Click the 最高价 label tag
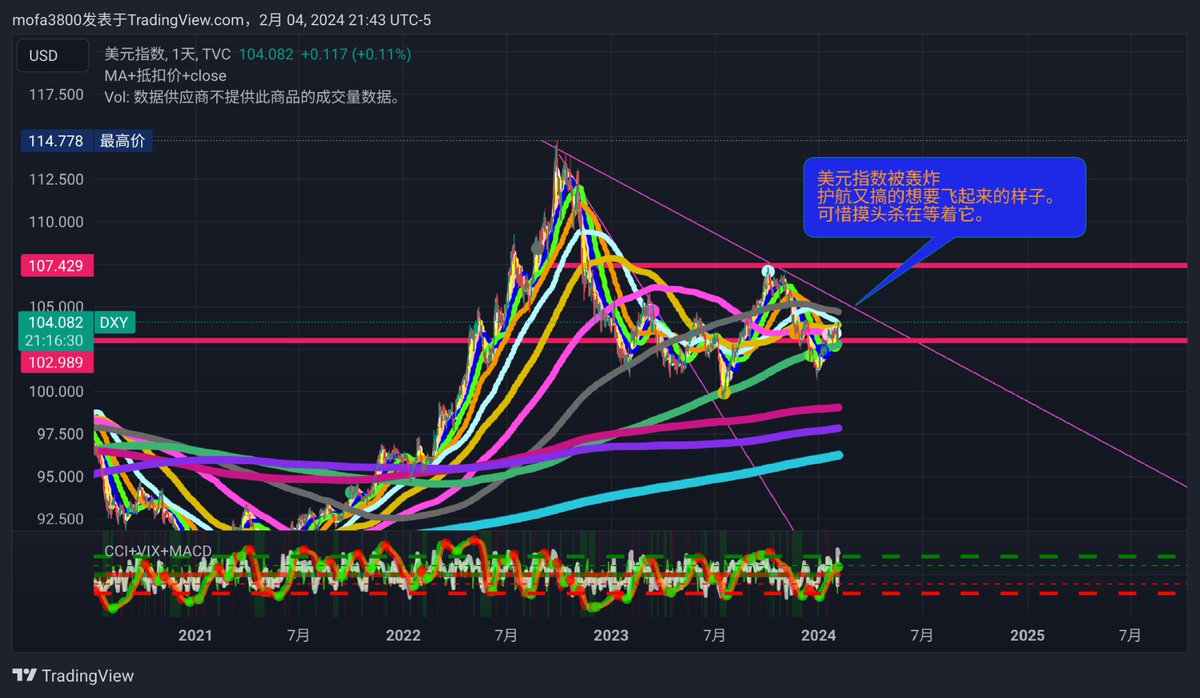 pyautogui.click(x=122, y=141)
